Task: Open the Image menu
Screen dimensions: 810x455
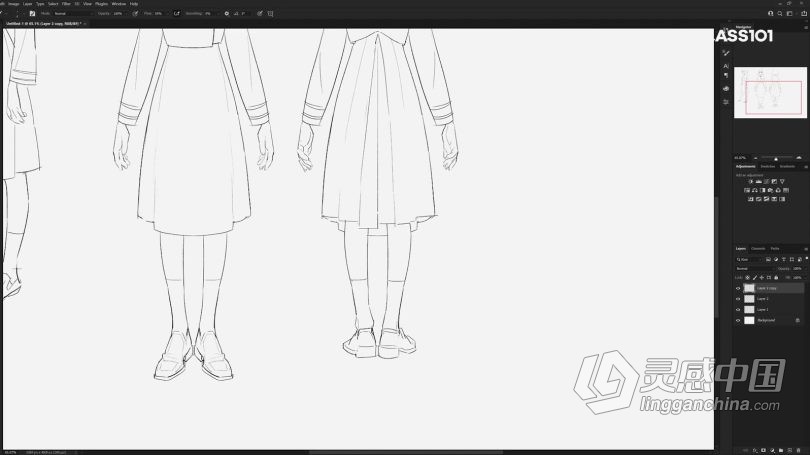Action: [x=13, y=4]
